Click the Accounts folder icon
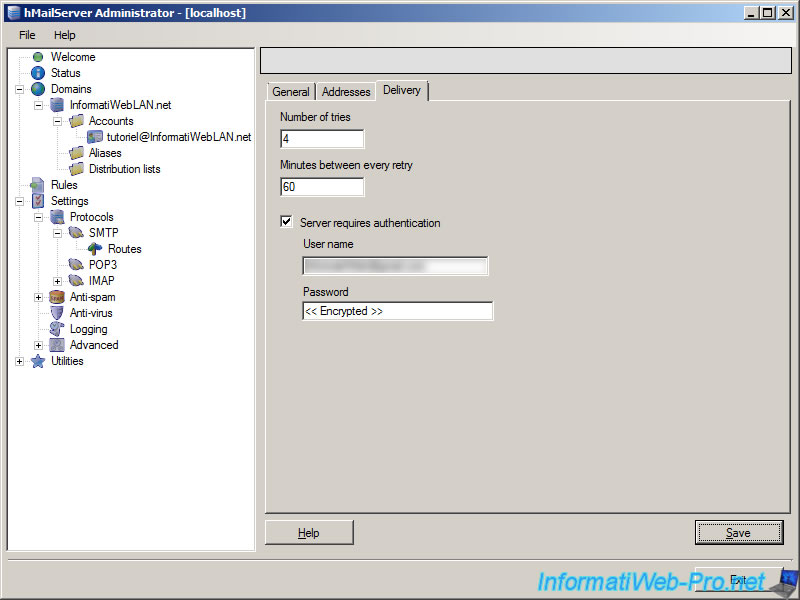 78,121
